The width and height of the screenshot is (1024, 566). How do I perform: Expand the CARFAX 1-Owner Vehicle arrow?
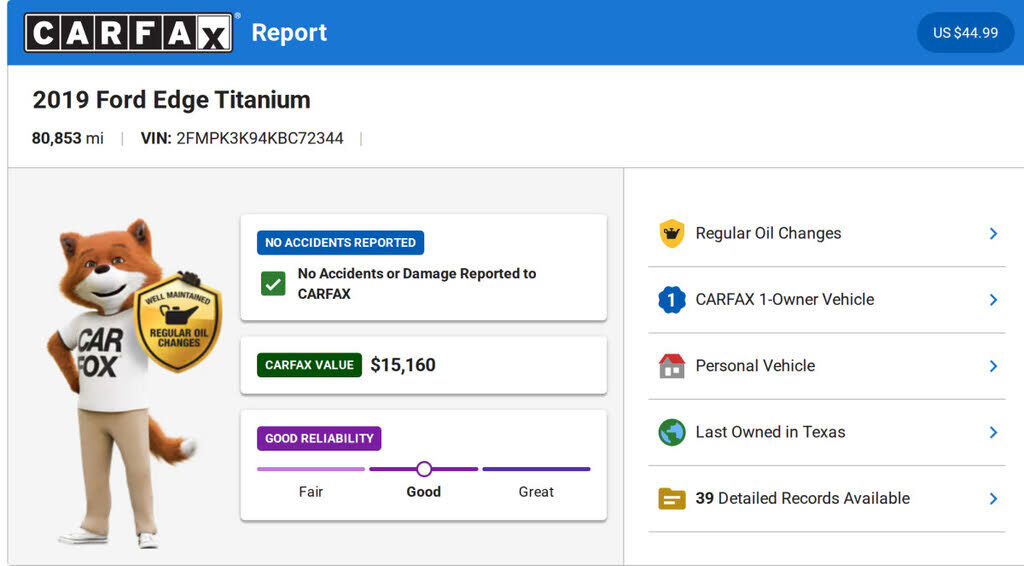pos(993,299)
